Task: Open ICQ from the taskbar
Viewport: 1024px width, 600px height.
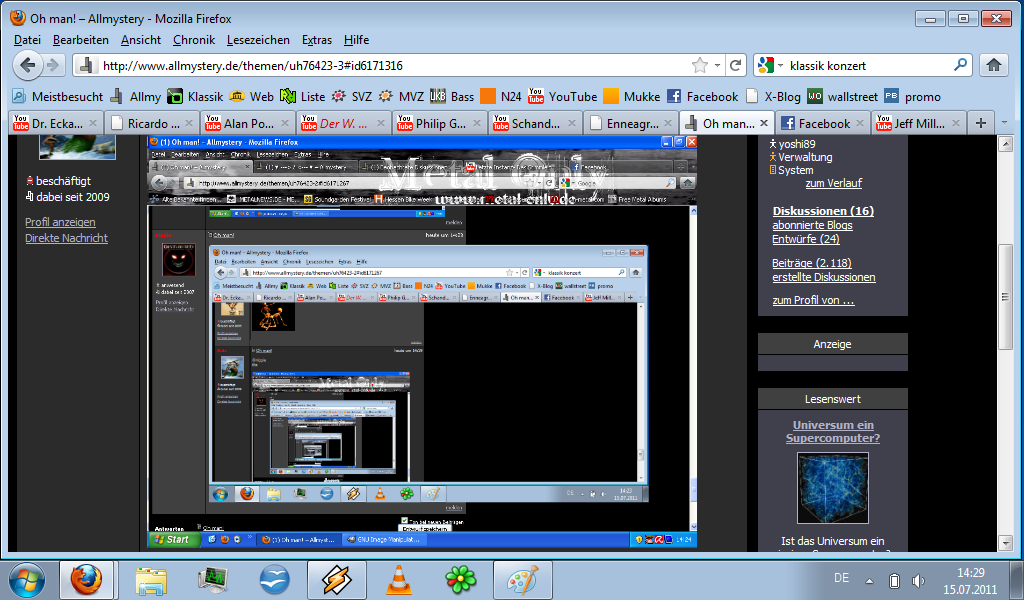Action: click(461, 580)
